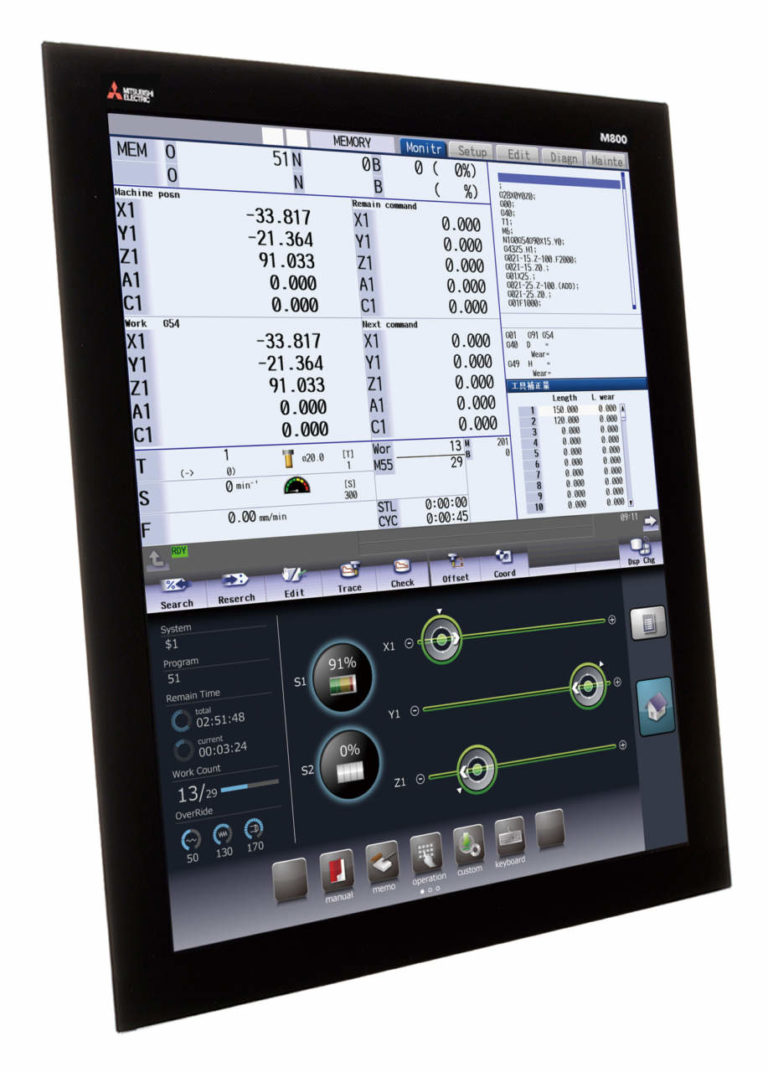768x1072 pixels.
Task: Click the menu return up-arrow icon
Action: pos(157,559)
